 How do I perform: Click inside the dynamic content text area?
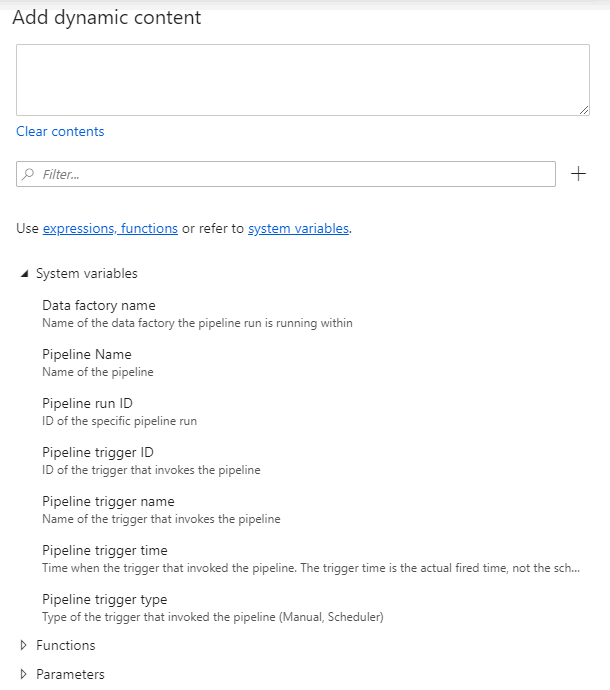300,80
